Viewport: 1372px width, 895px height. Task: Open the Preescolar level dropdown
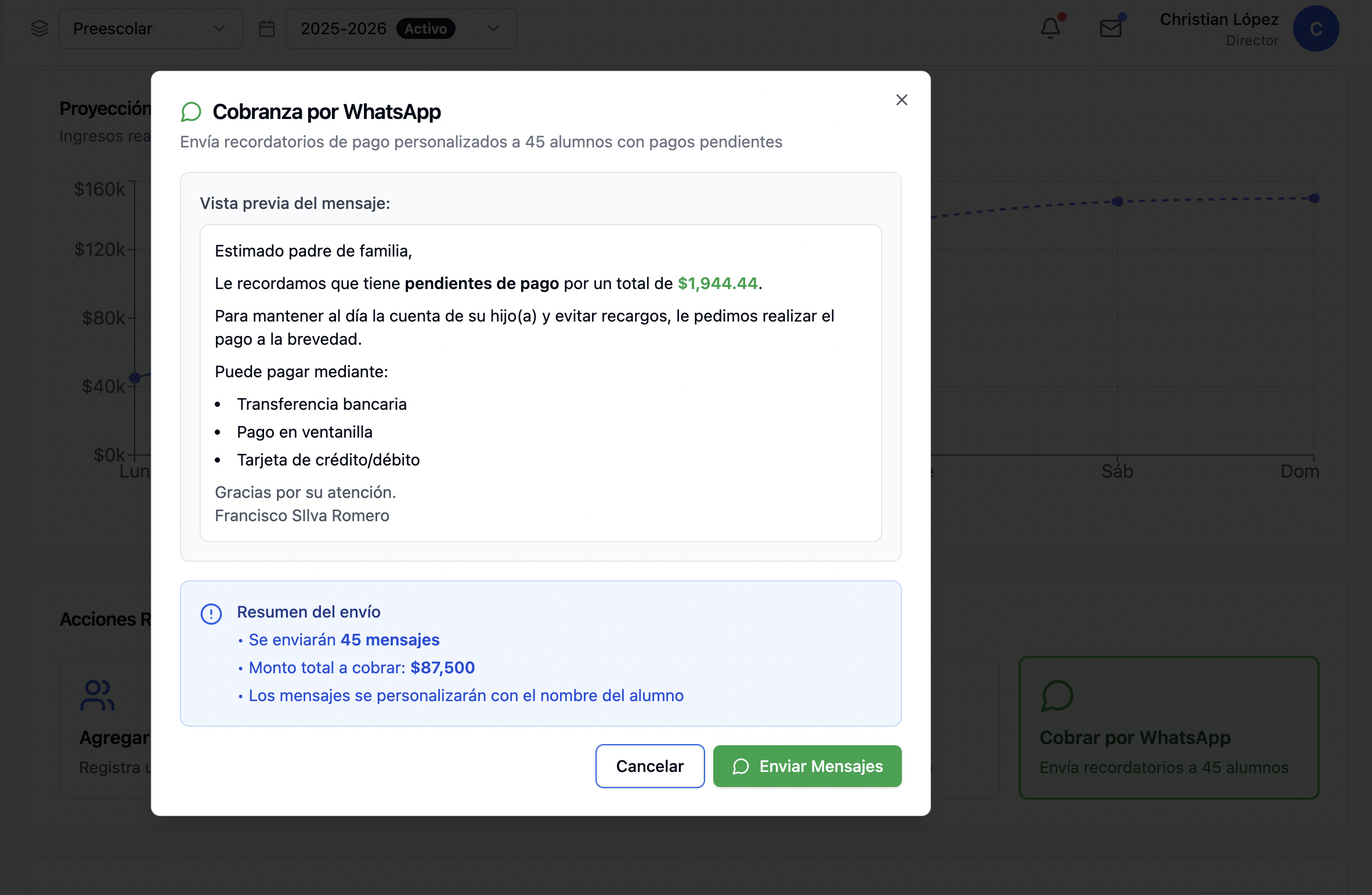pyautogui.click(x=150, y=28)
